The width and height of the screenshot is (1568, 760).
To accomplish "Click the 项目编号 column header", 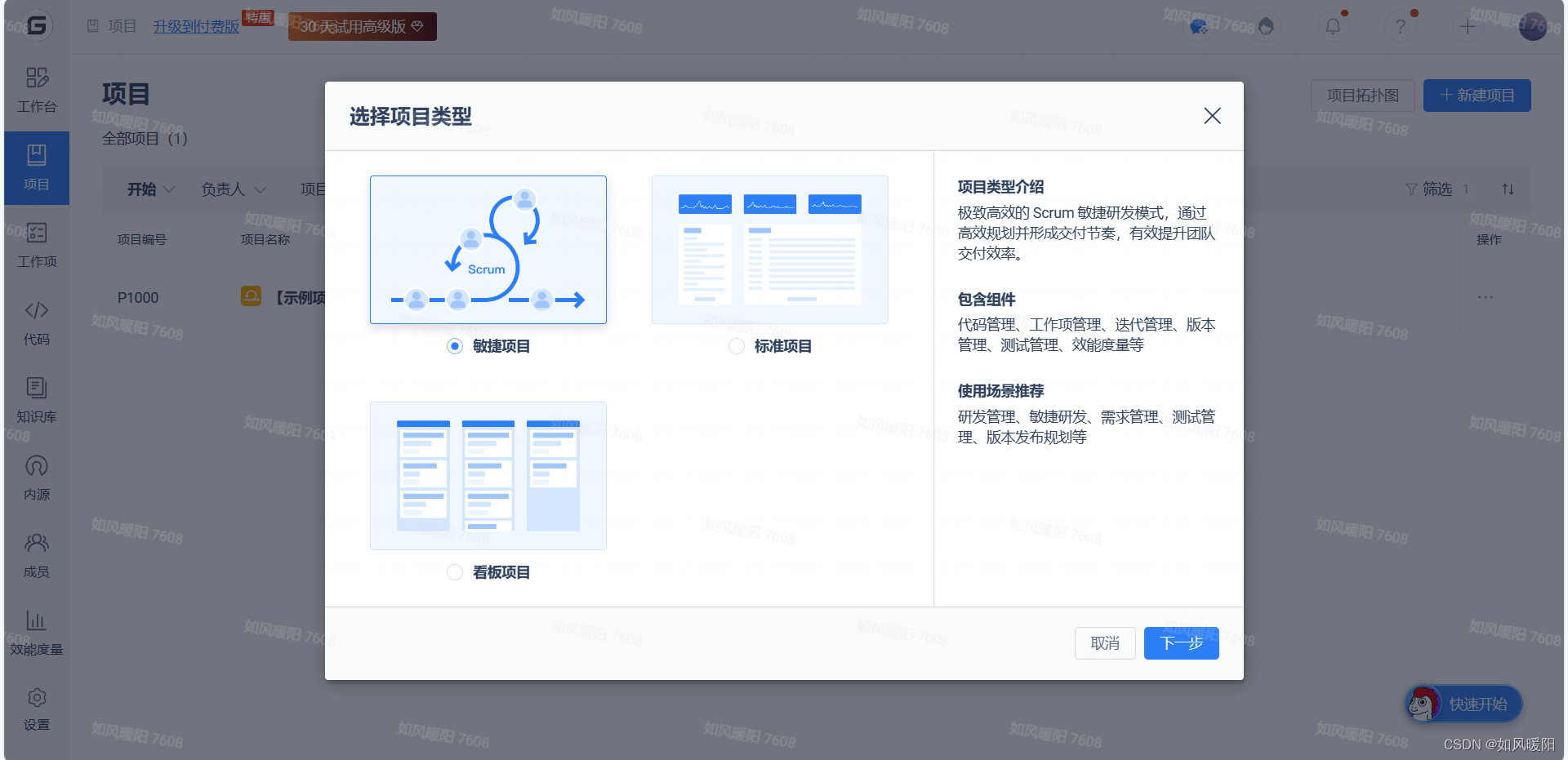I will pyautogui.click(x=142, y=239).
